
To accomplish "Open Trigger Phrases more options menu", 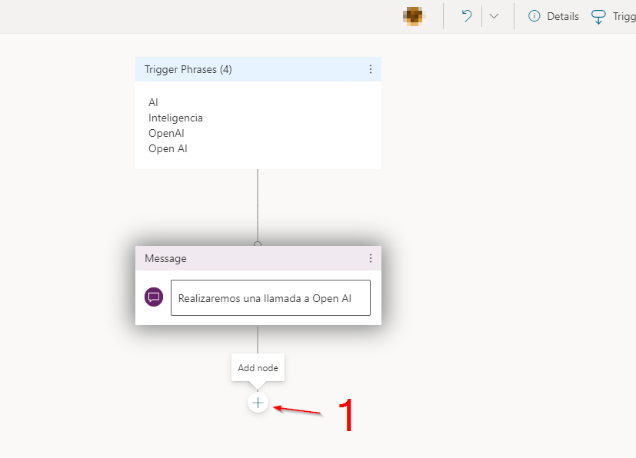I will pyautogui.click(x=370, y=69).
